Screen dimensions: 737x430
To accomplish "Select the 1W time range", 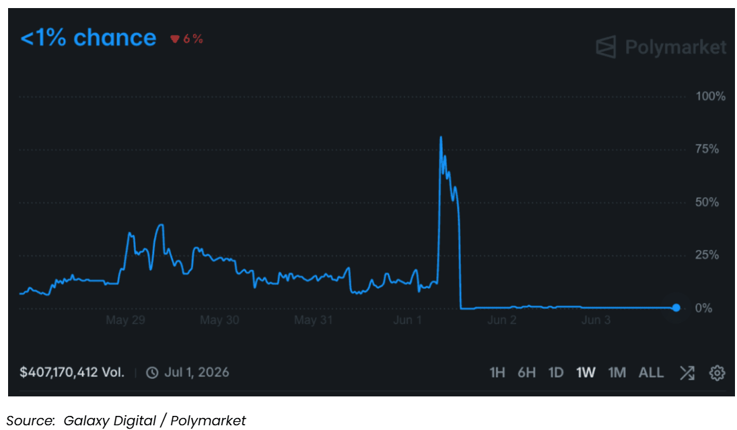I will [x=586, y=373].
